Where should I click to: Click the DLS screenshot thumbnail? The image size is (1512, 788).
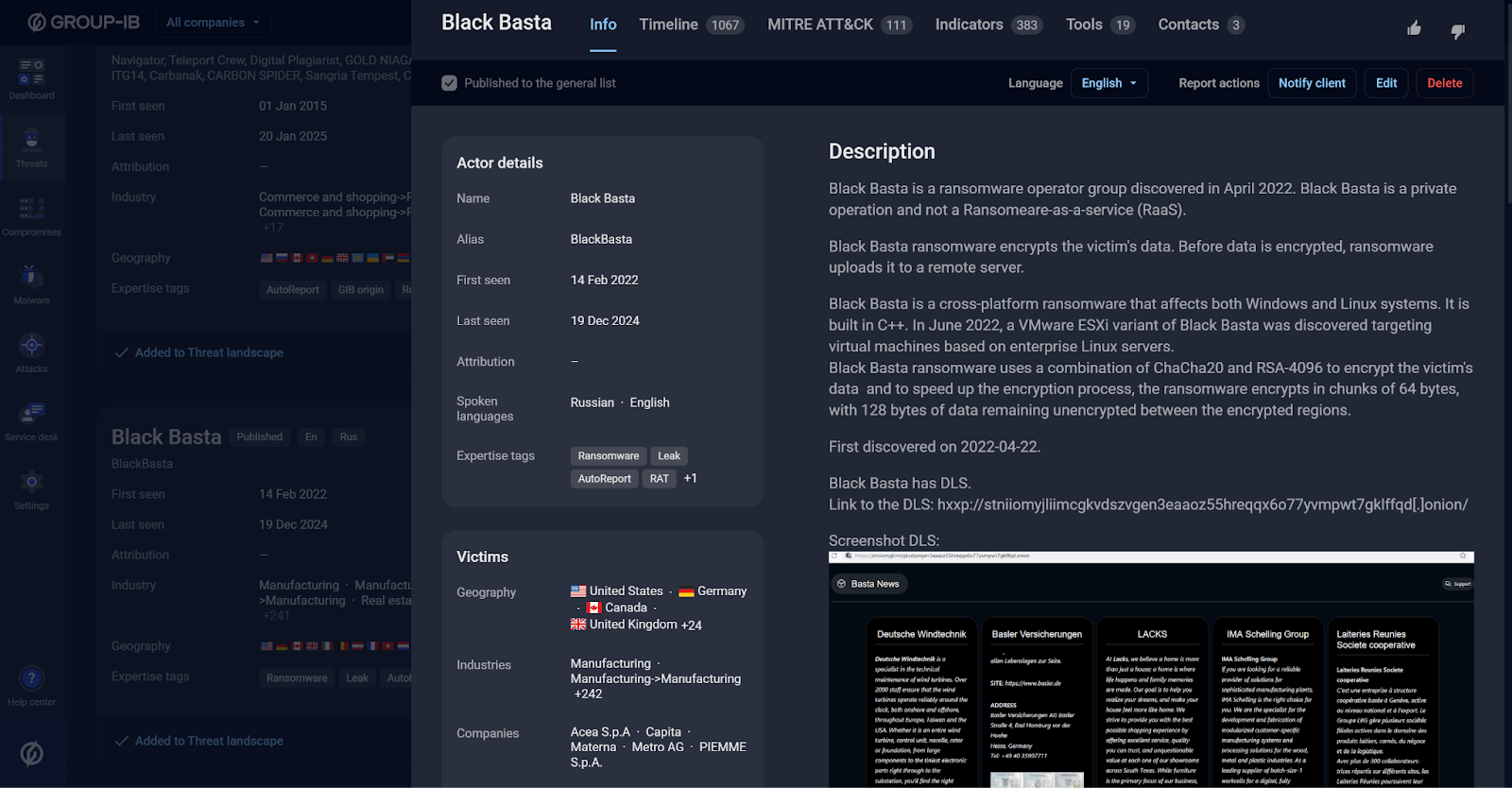click(x=1151, y=669)
